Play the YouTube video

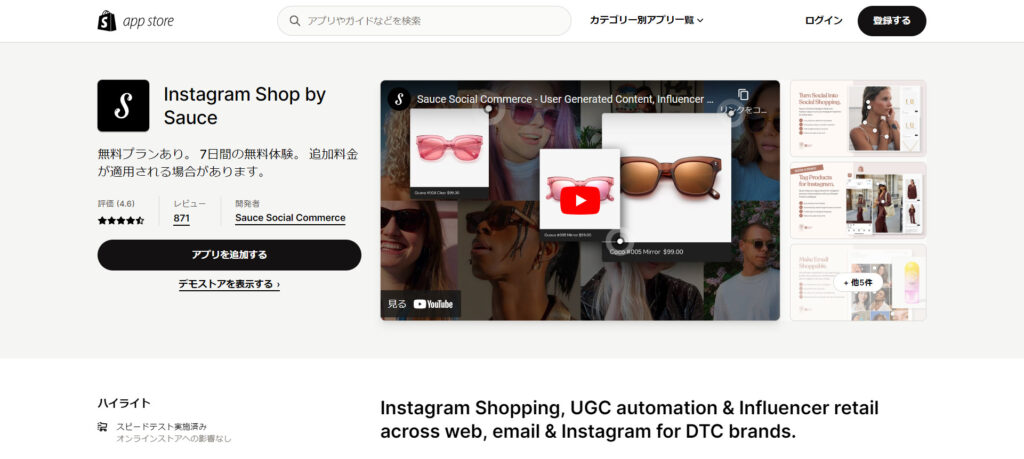pyautogui.click(x=579, y=200)
